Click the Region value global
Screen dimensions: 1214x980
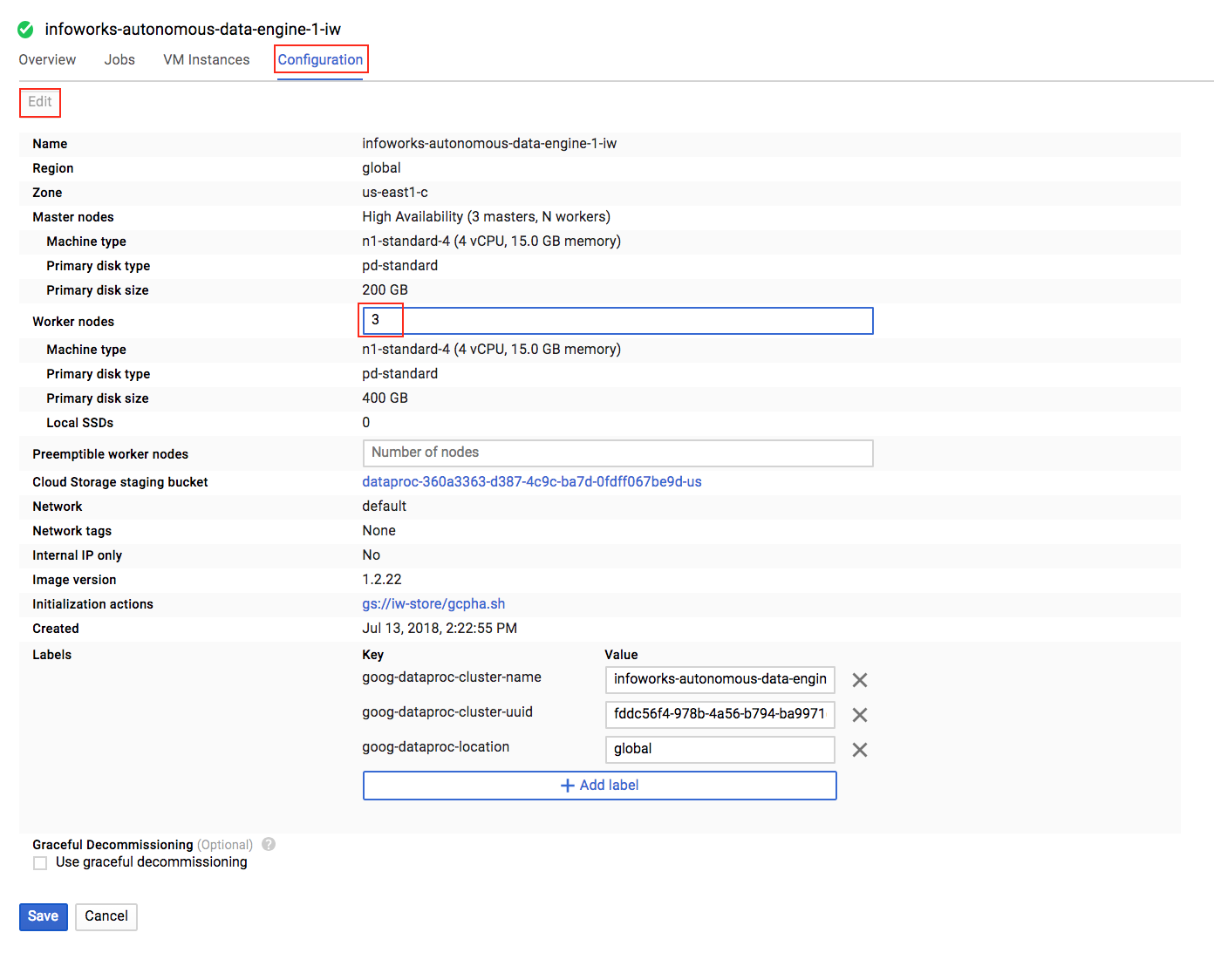381,167
